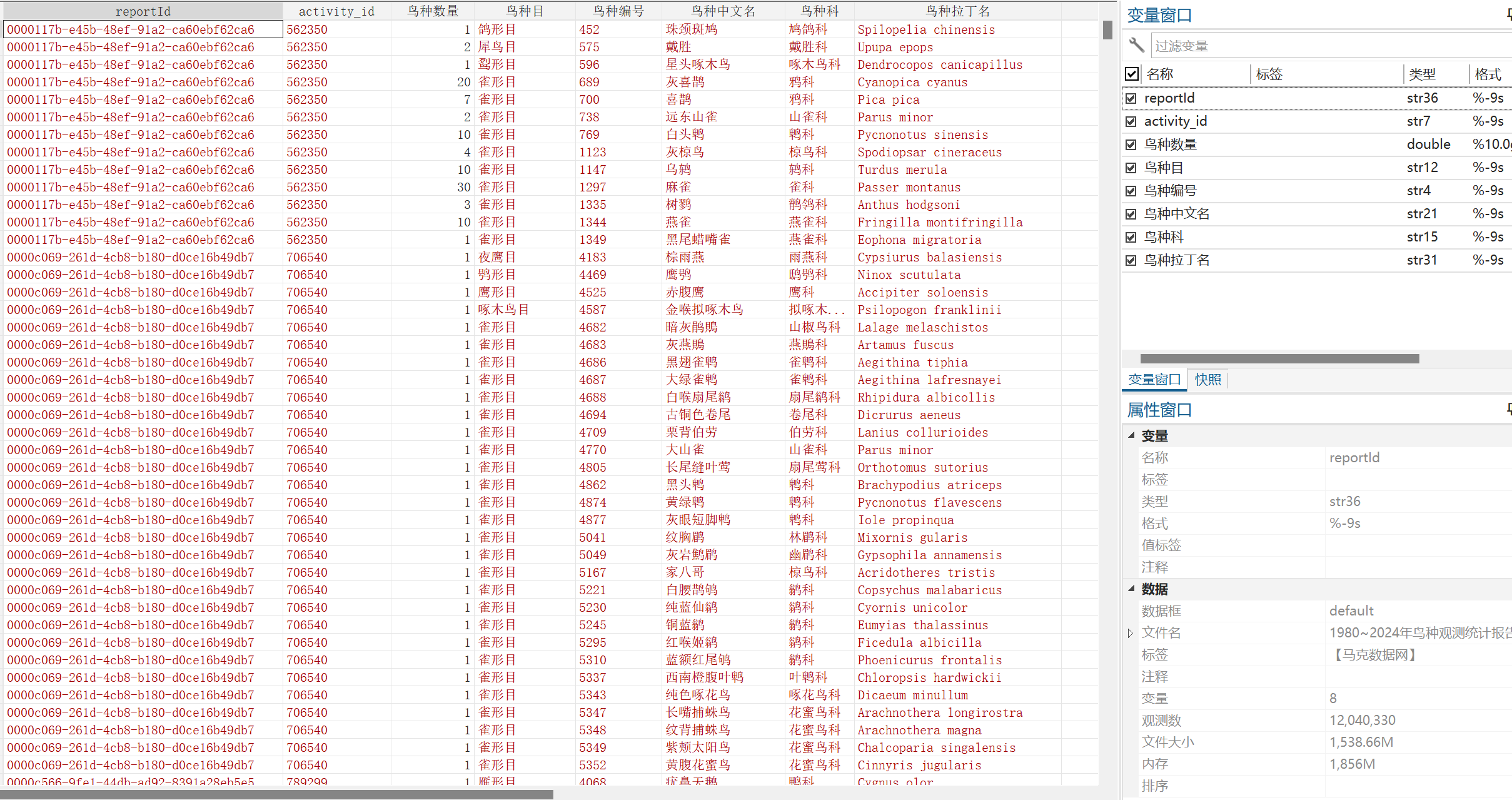Click the wrench filter options icon
The image size is (1512, 800).
pyautogui.click(x=1136, y=45)
